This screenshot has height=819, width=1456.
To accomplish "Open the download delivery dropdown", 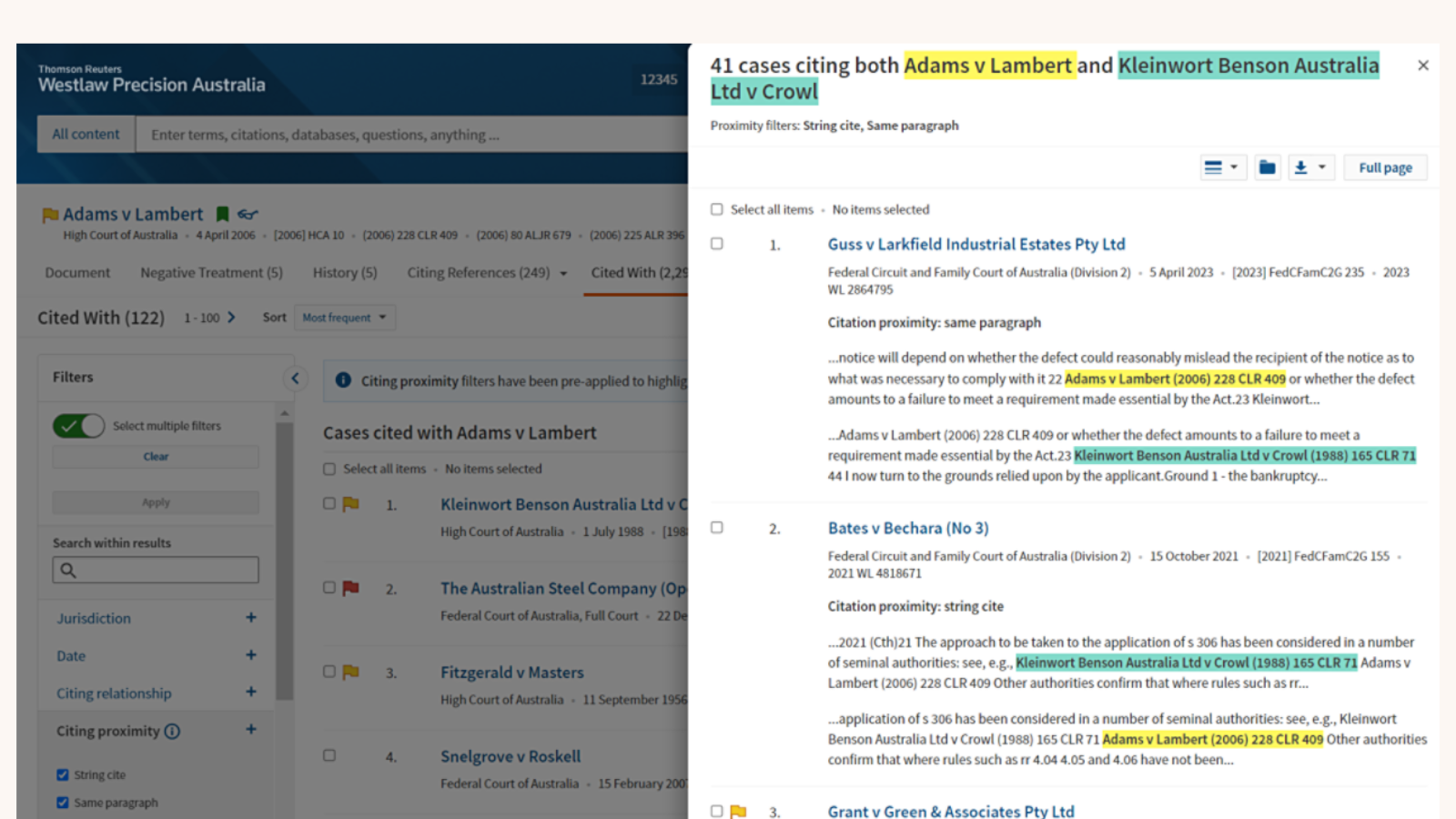I will (1310, 167).
